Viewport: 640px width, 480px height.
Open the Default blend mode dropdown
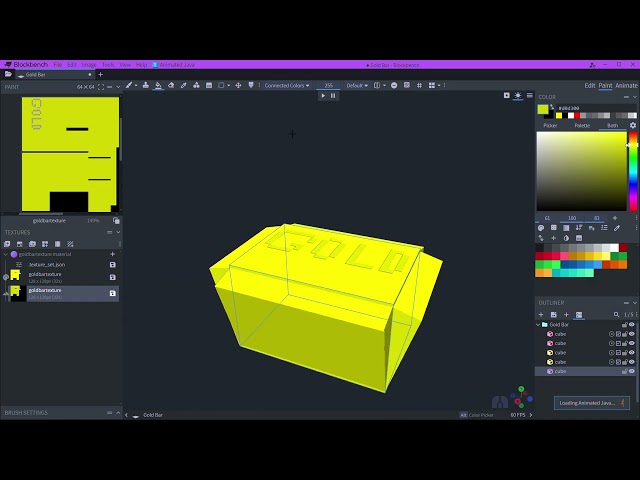pyautogui.click(x=357, y=85)
